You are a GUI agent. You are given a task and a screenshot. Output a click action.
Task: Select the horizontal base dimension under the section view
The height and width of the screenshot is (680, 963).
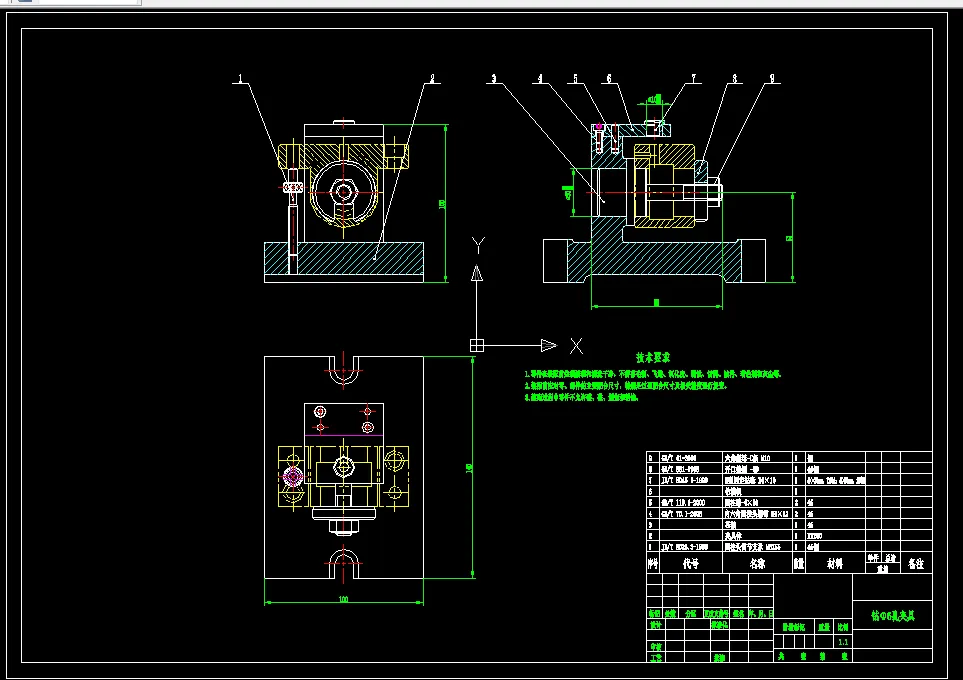coord(656,302)
